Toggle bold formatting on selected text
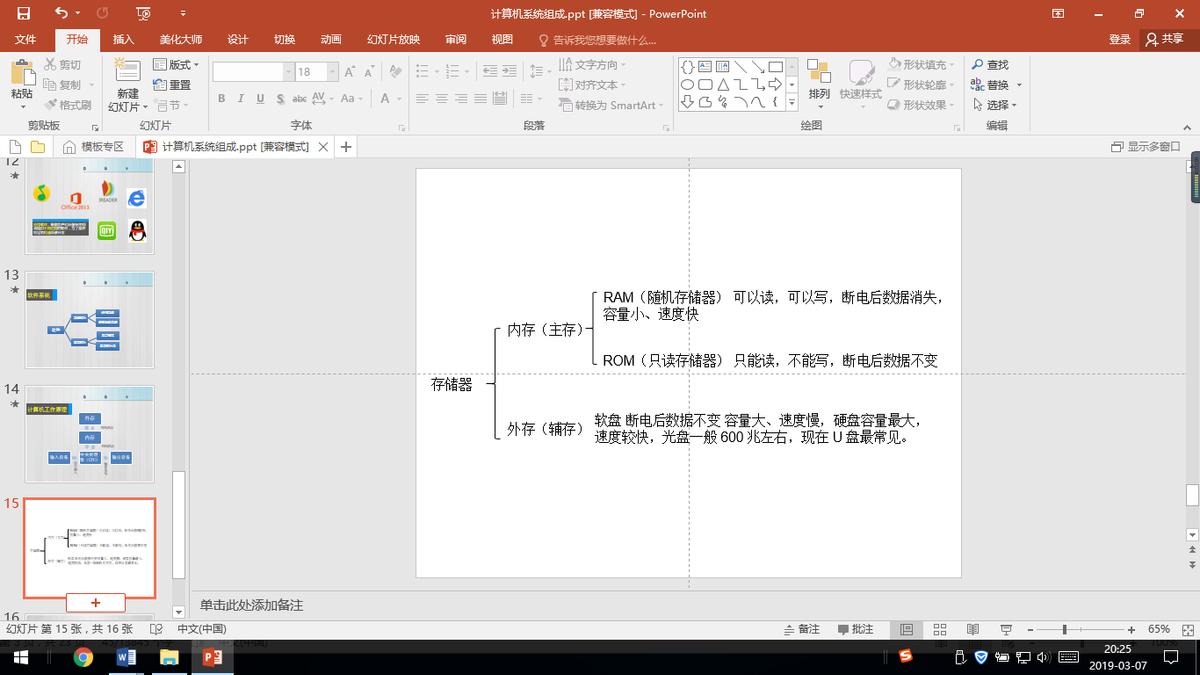Screen dimensions: 1200x675 [221, 99]
